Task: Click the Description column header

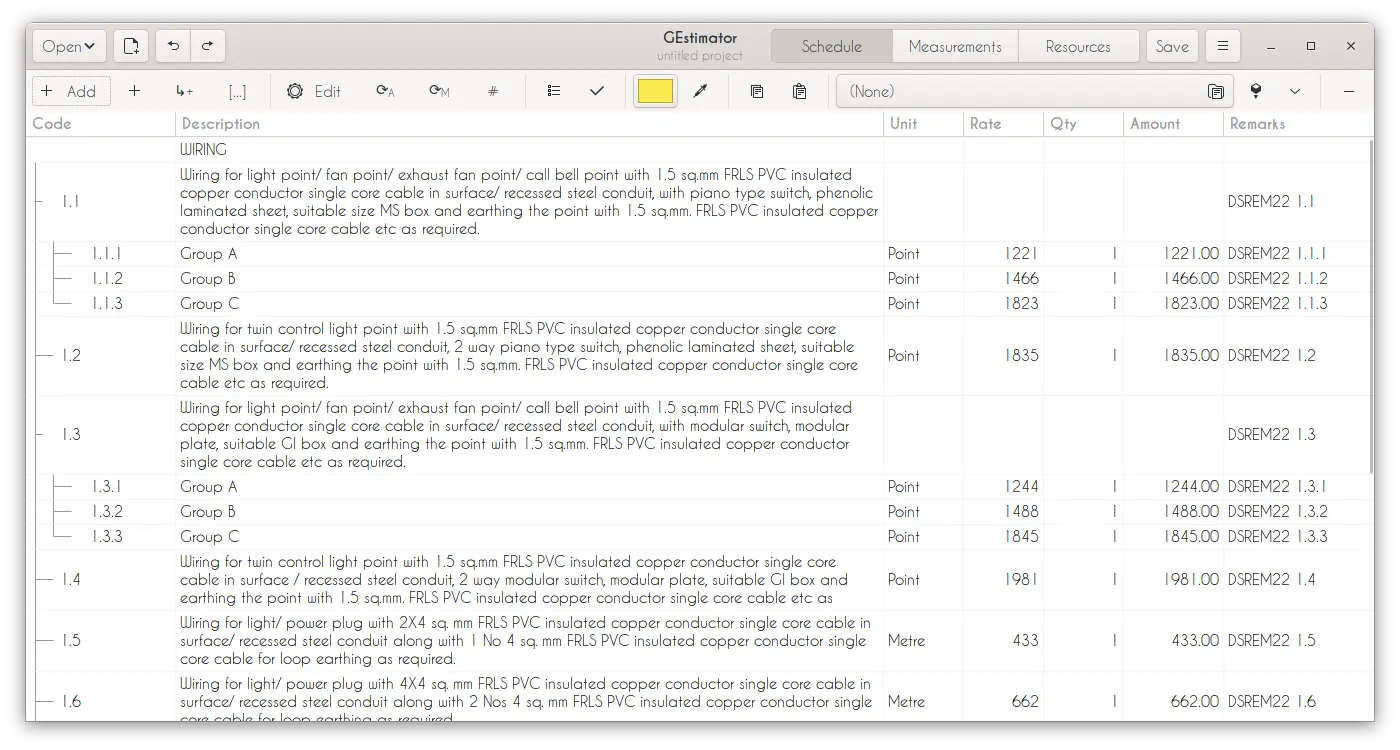Action: (x=530, y=124)
